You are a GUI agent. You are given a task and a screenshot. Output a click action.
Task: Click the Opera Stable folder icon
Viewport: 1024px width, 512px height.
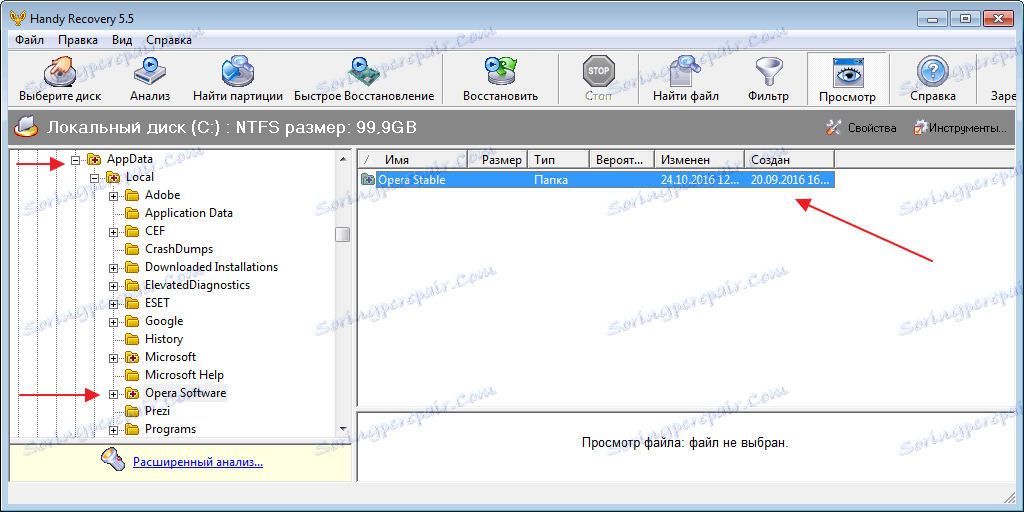tap(368, 180)
